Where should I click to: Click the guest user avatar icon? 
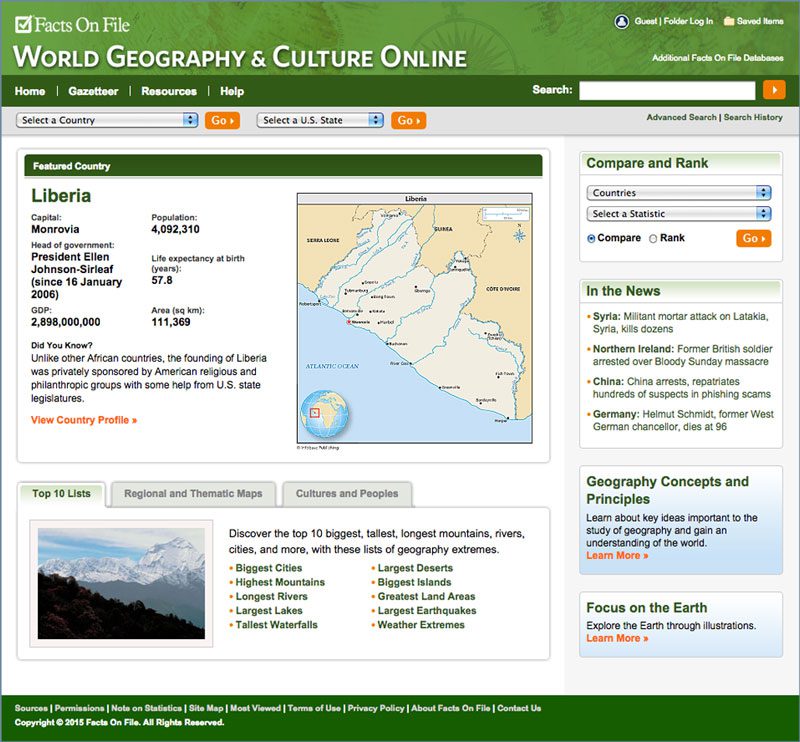tap(621, 21)
